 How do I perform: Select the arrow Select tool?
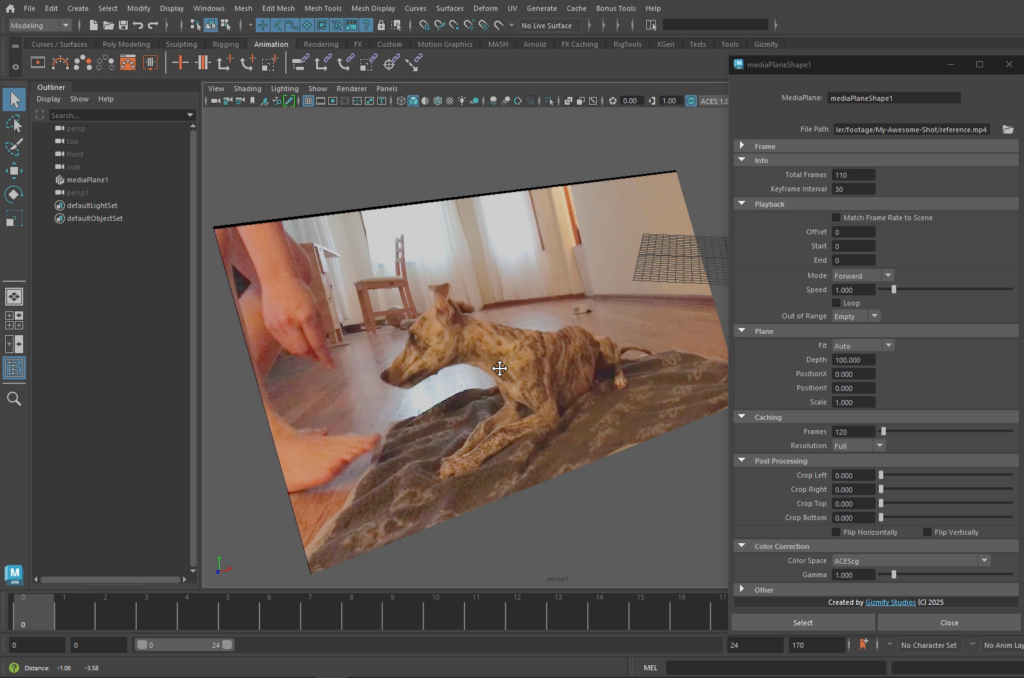click(14, 99)
